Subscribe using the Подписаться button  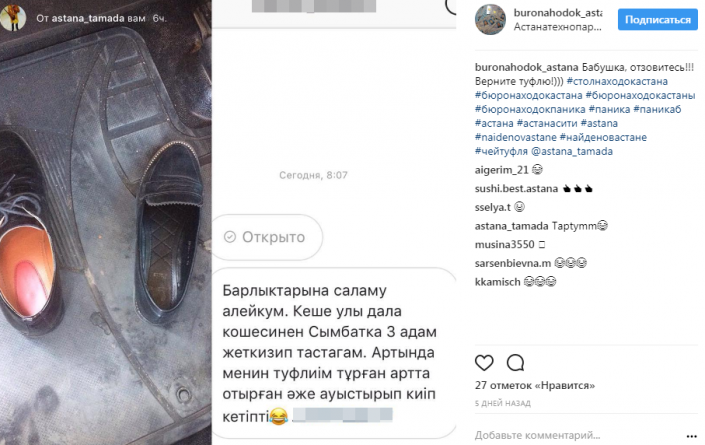pyautogui.click(x=658, y=20)
